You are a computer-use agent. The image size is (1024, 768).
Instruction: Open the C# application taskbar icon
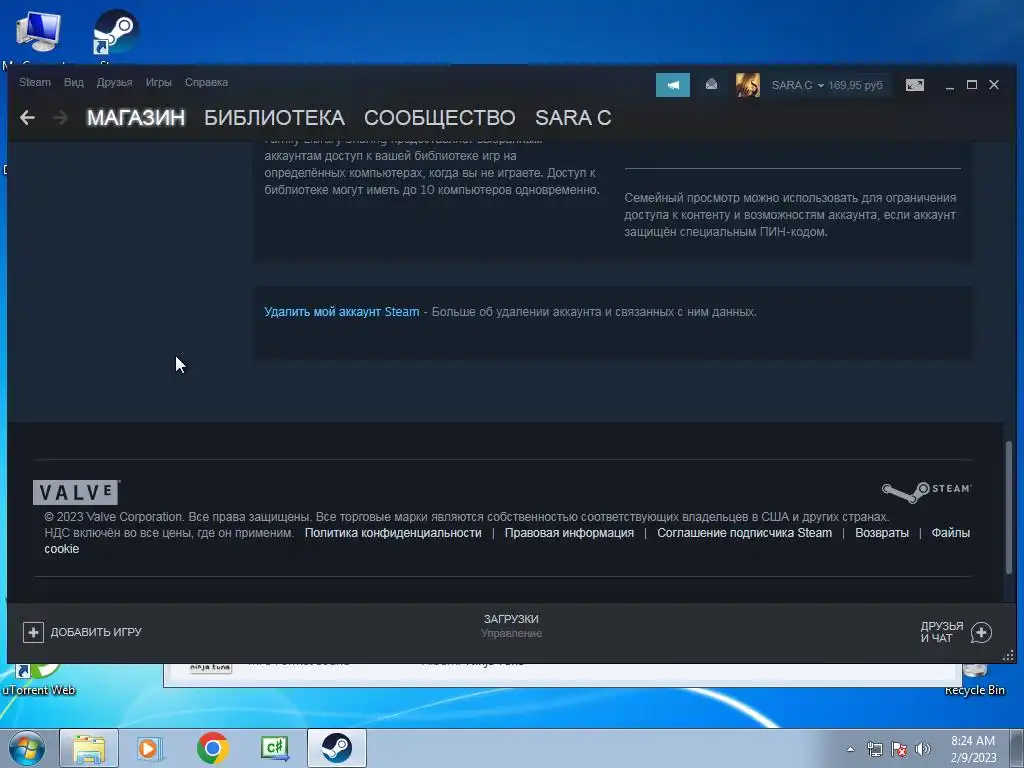point(275,748)
